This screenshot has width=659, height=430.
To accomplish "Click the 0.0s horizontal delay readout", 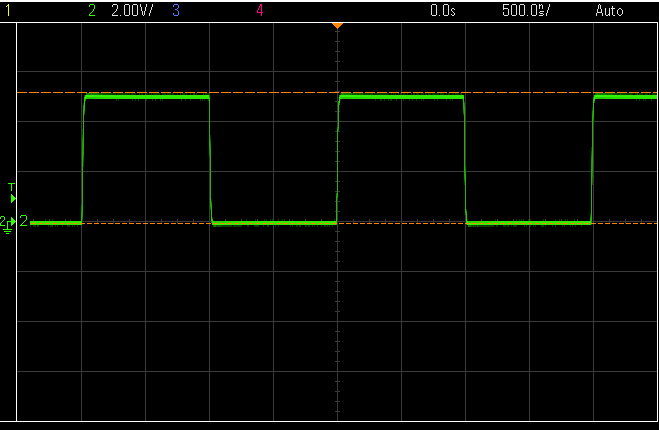I will click(442, 11).
